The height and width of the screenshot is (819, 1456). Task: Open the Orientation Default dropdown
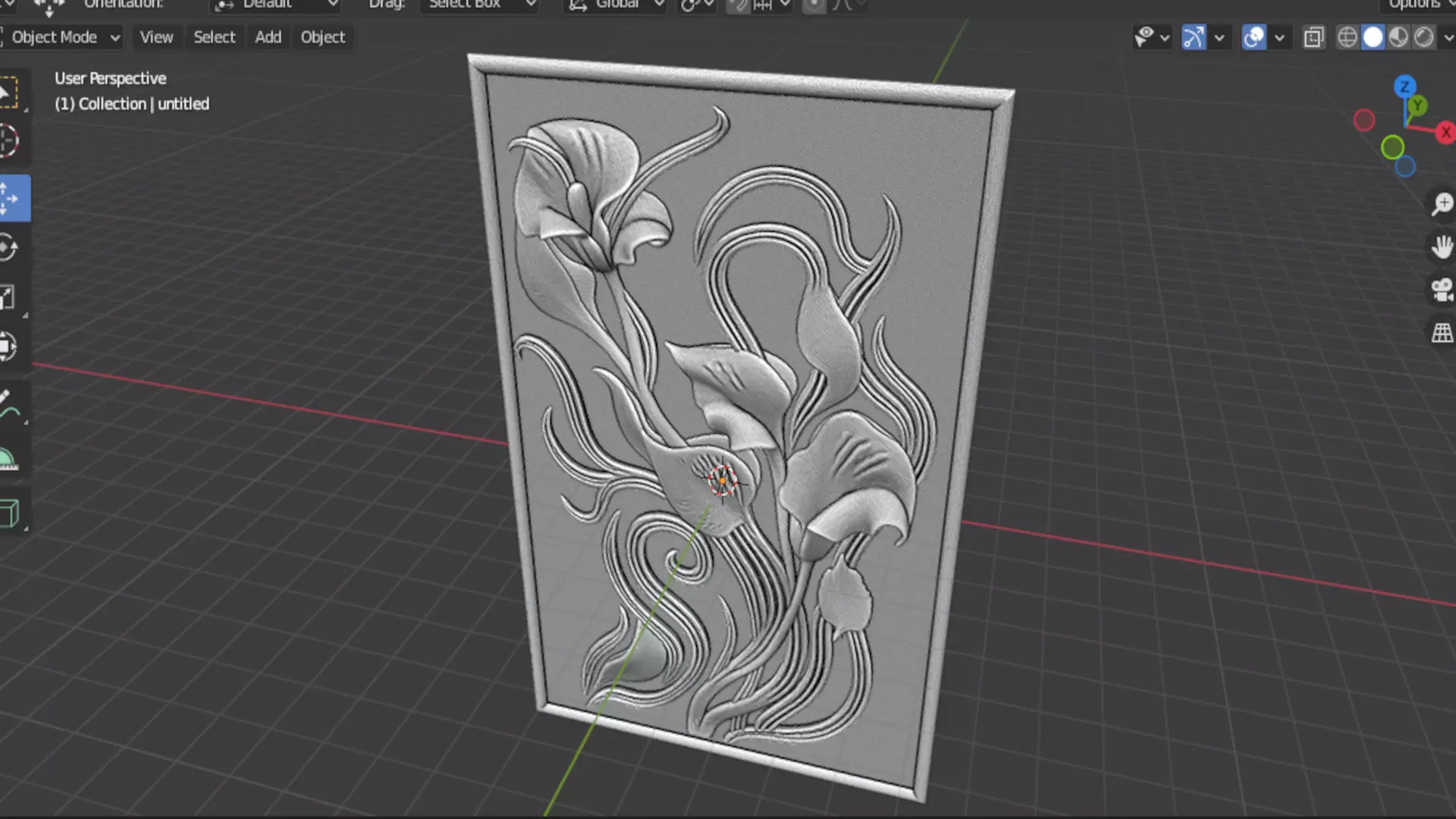(x=276, y=5)
